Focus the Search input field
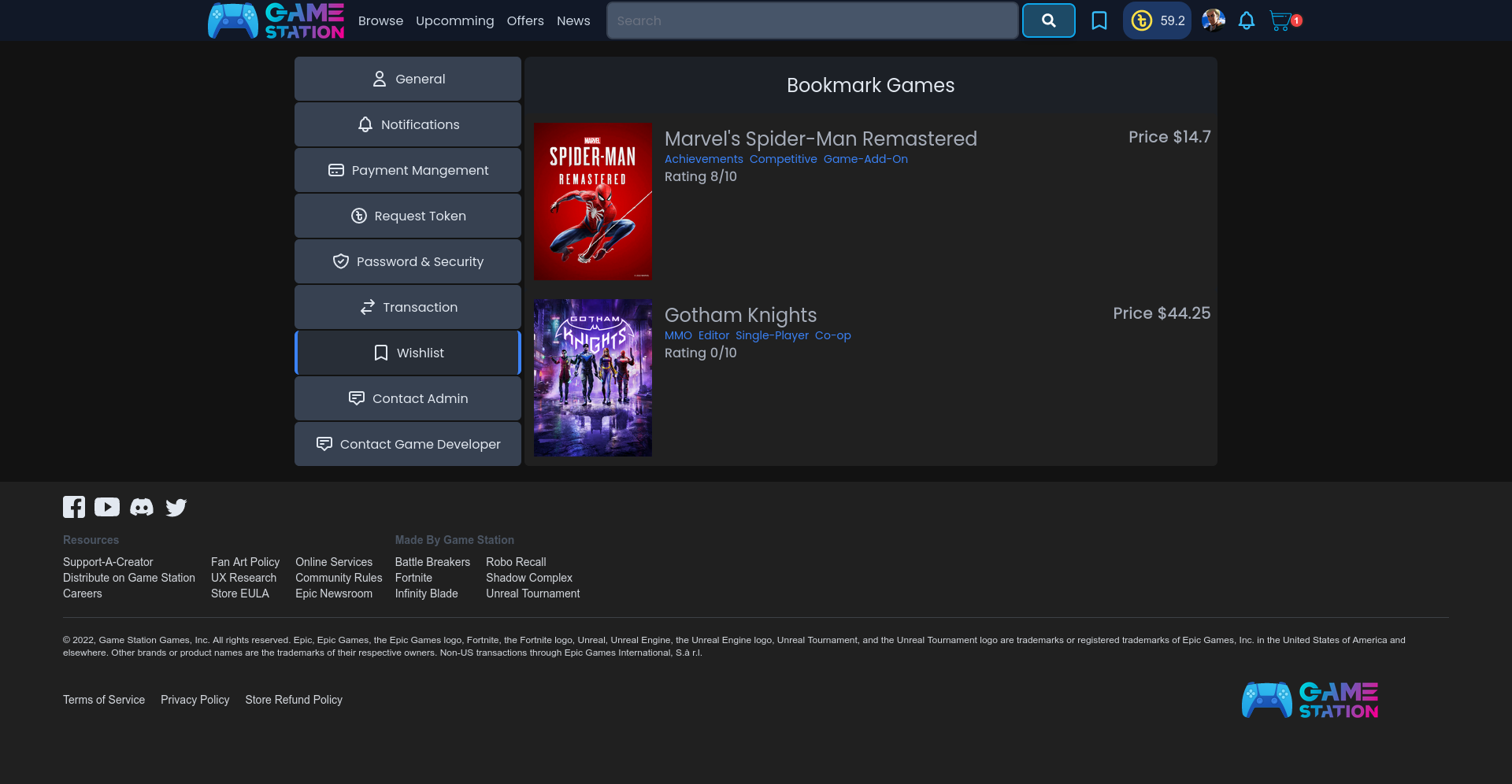 (813, 20)
